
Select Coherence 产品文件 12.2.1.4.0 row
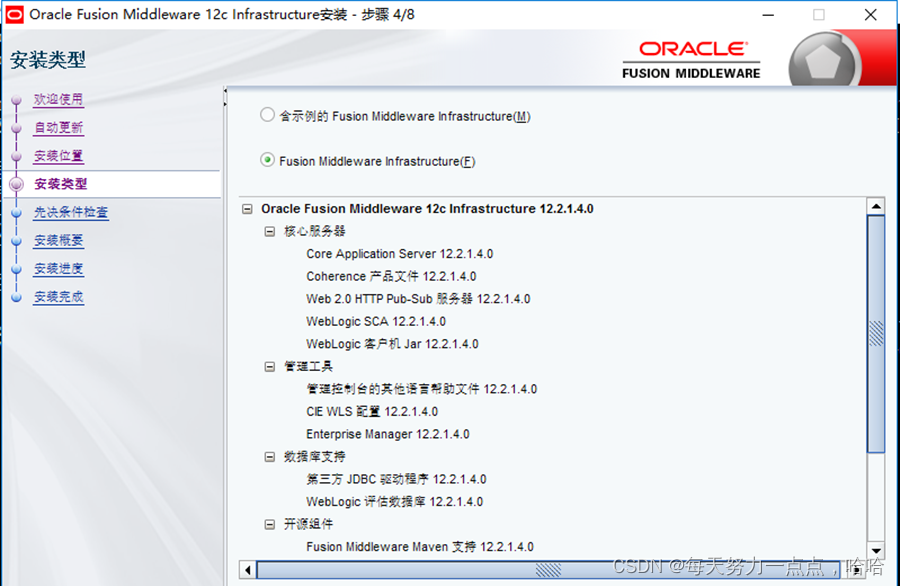coord(391,276)
